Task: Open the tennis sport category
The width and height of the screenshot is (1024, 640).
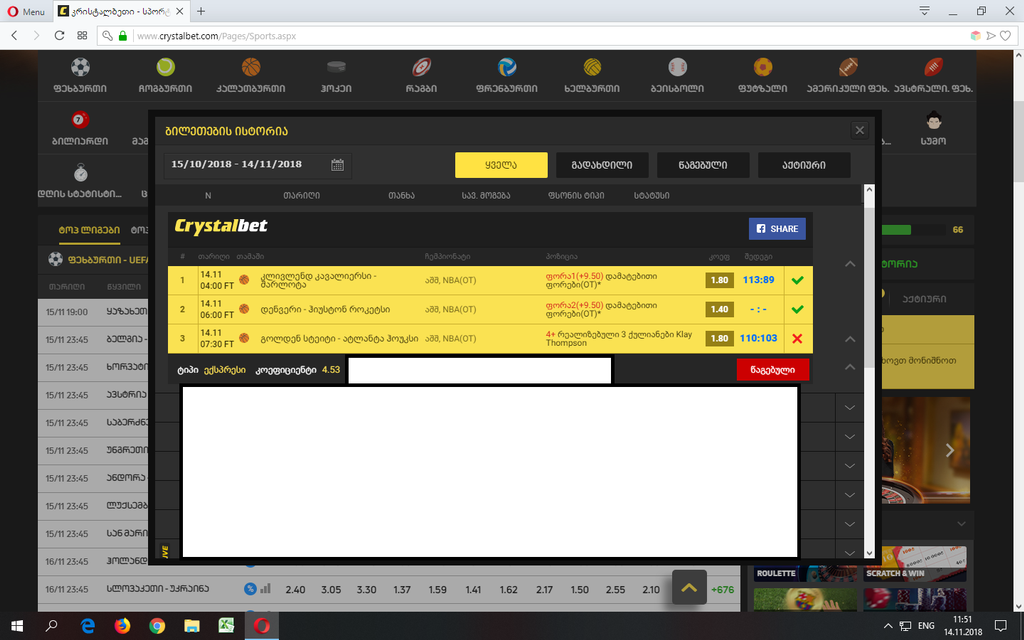Action: click(x=165, y=67)
